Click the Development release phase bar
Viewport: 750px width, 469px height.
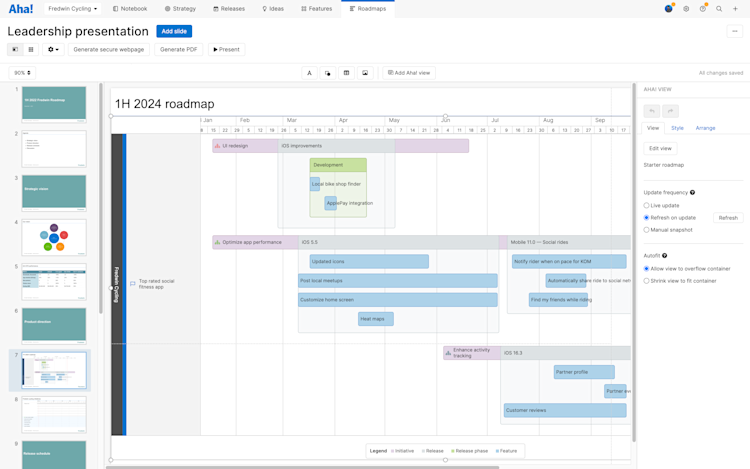coord(338,165)
